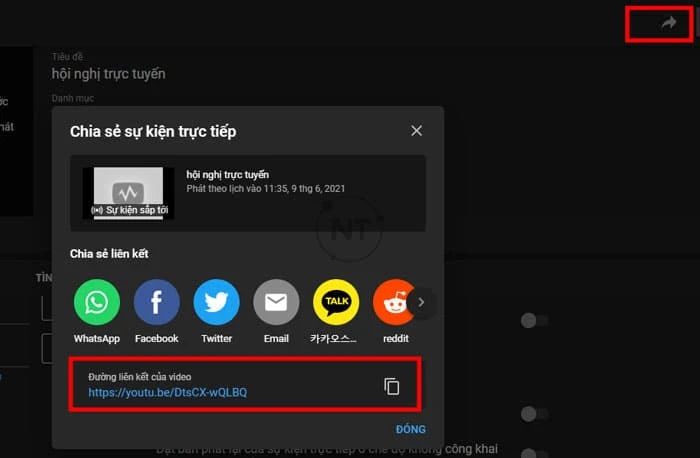Share the link via Twitter icon

click(x=217, y=302)
